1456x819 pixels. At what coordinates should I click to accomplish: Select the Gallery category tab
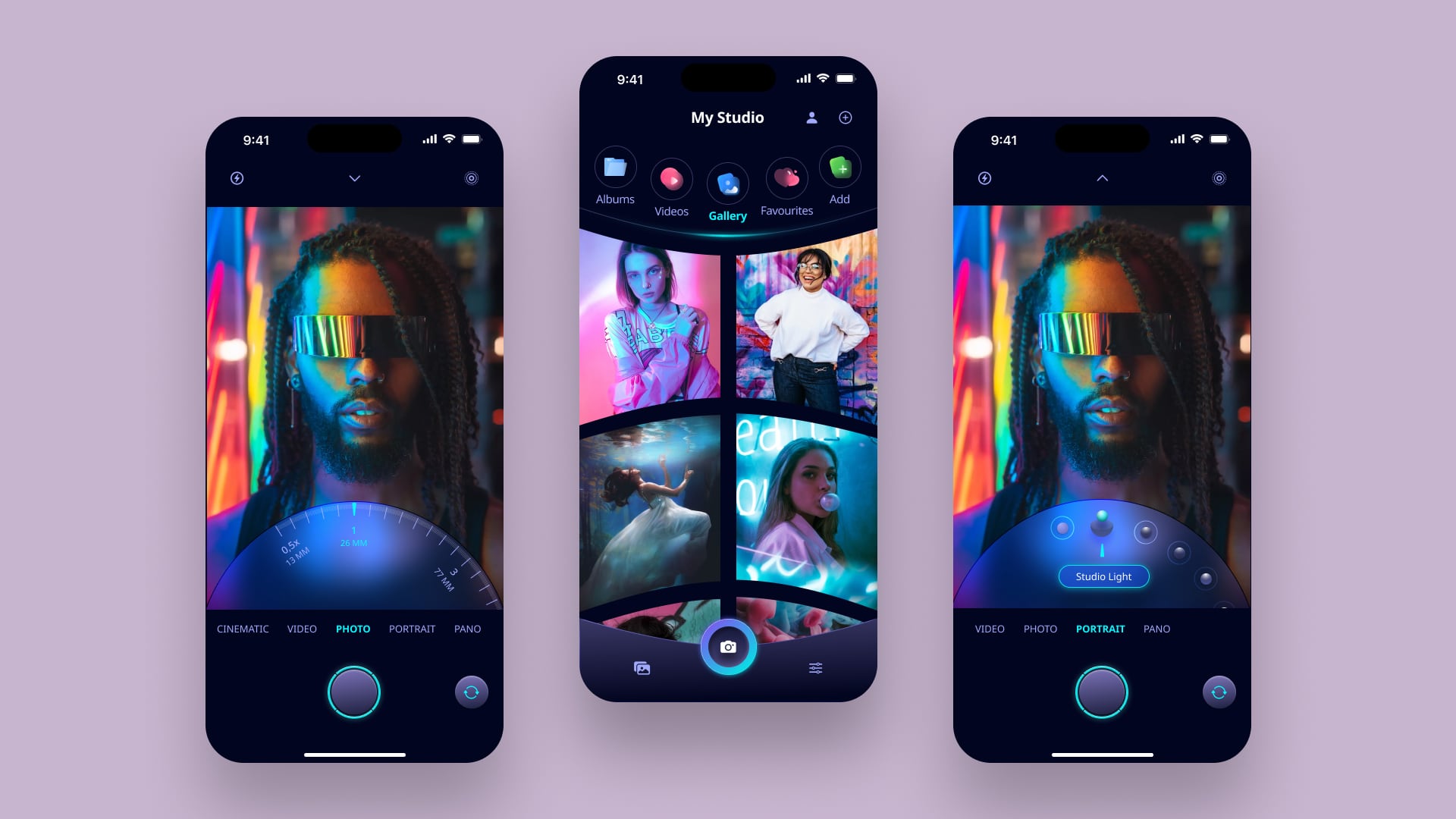pos(728,190)
